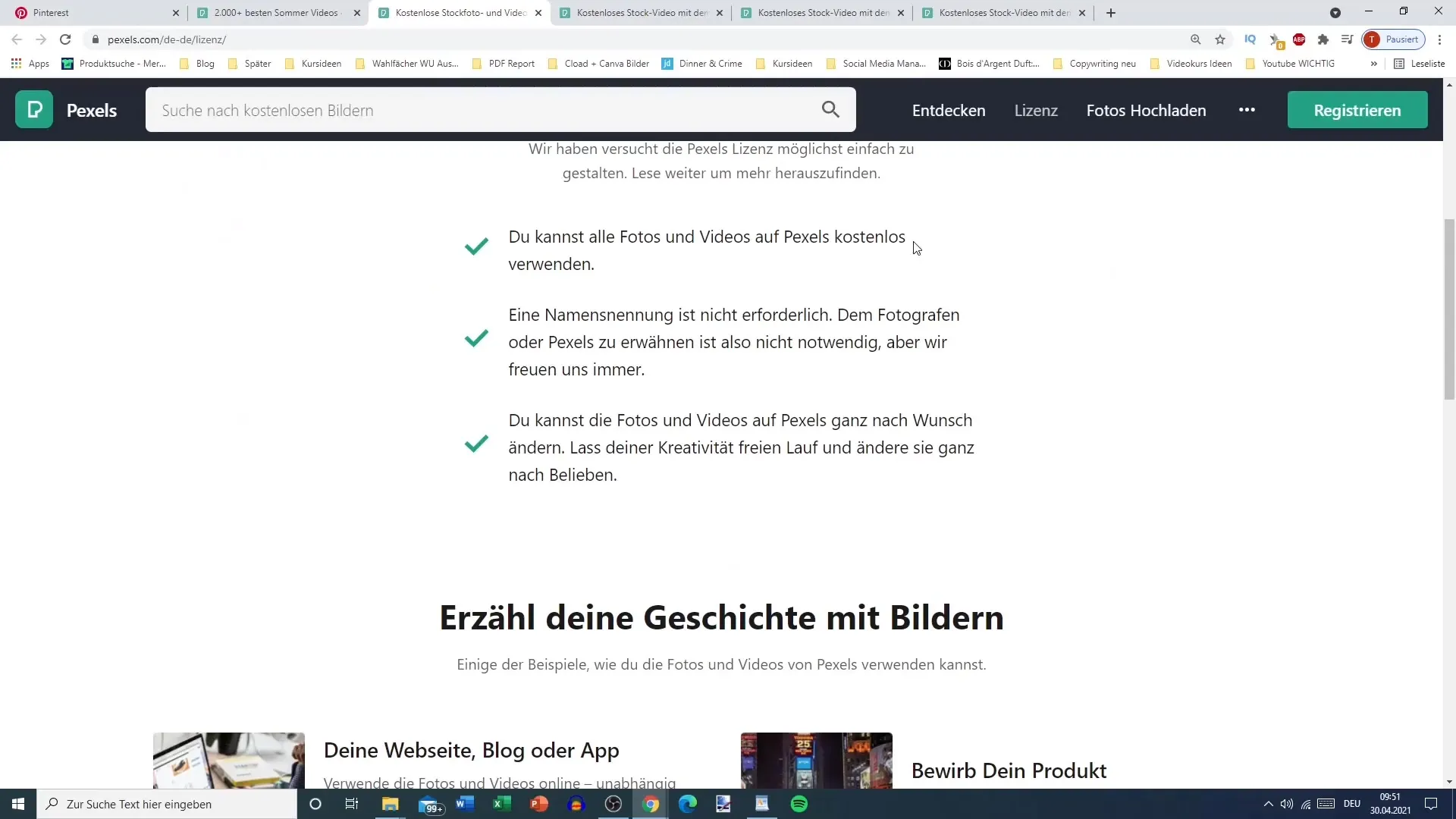Go back with browser back arrow
Image resolution: width=1456 pixels, height=819 pixels.
point(17,39)
